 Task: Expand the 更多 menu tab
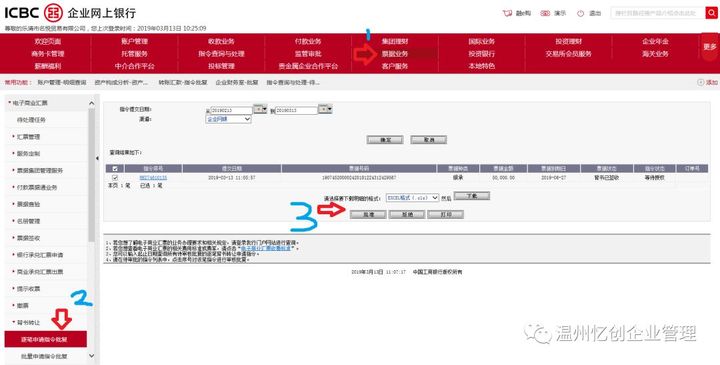[x=710, y=47]
